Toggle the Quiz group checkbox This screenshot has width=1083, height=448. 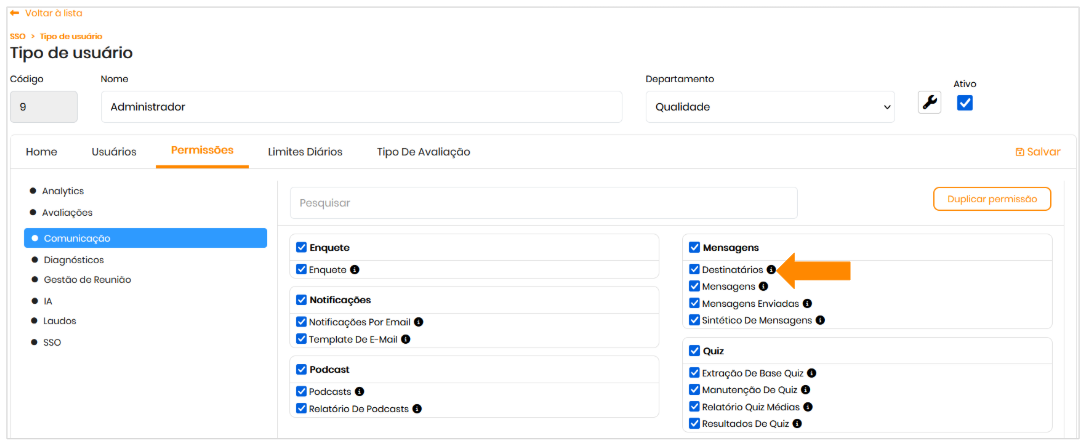695,352
